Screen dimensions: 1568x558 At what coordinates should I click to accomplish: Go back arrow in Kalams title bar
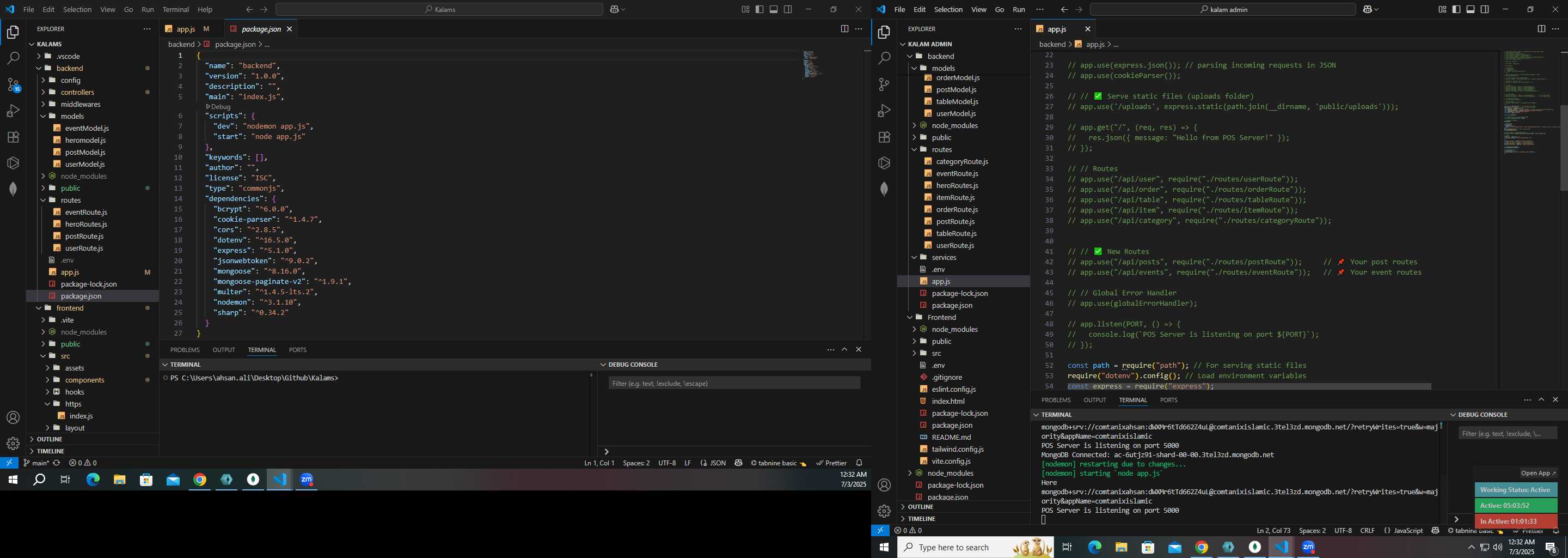[x=249, y=9]
